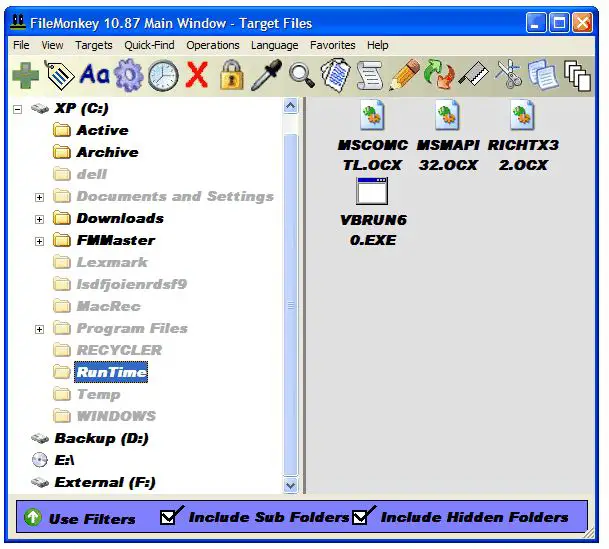Select the Backup (D:) drive
This screenshot has height=549, width=609.
[x=101, y=438]
